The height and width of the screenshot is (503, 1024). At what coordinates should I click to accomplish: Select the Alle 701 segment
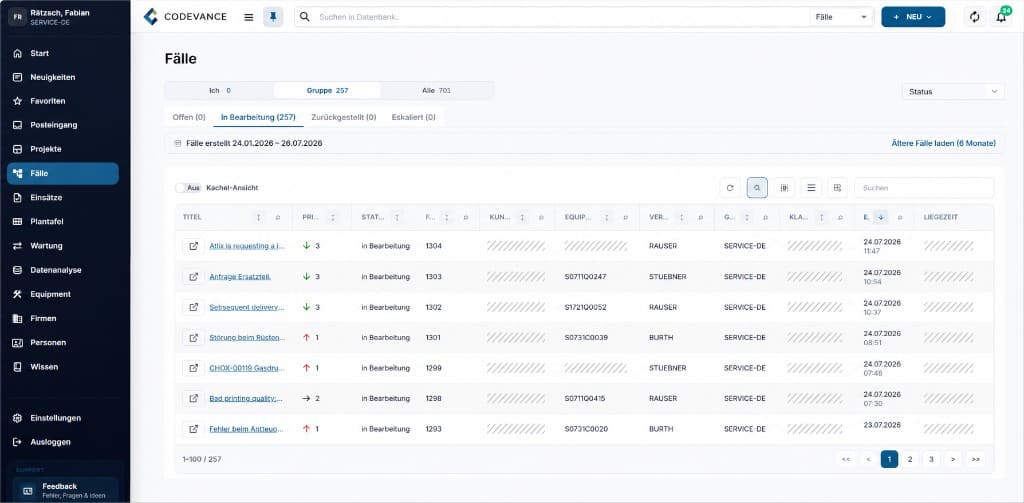pyautogui.click(x=436, y=91)
